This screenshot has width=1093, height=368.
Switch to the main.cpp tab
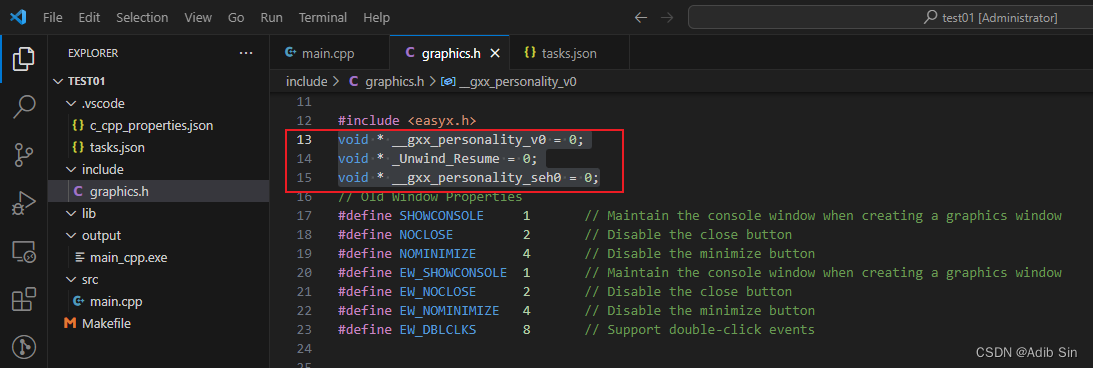[x=330, y=53]
